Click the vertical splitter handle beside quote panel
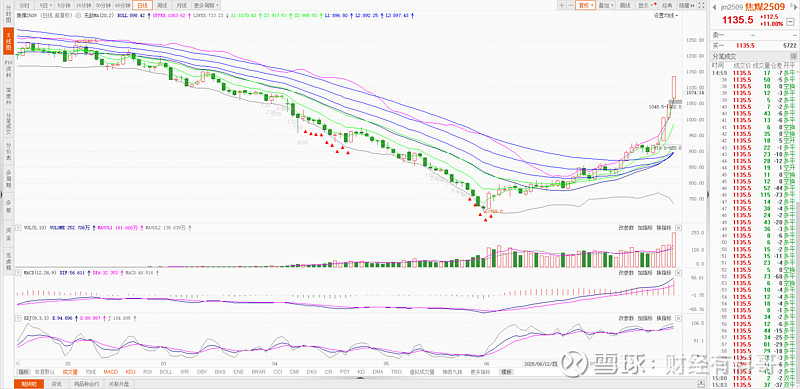The image size is (800, 389). click(x=707, y=194)
